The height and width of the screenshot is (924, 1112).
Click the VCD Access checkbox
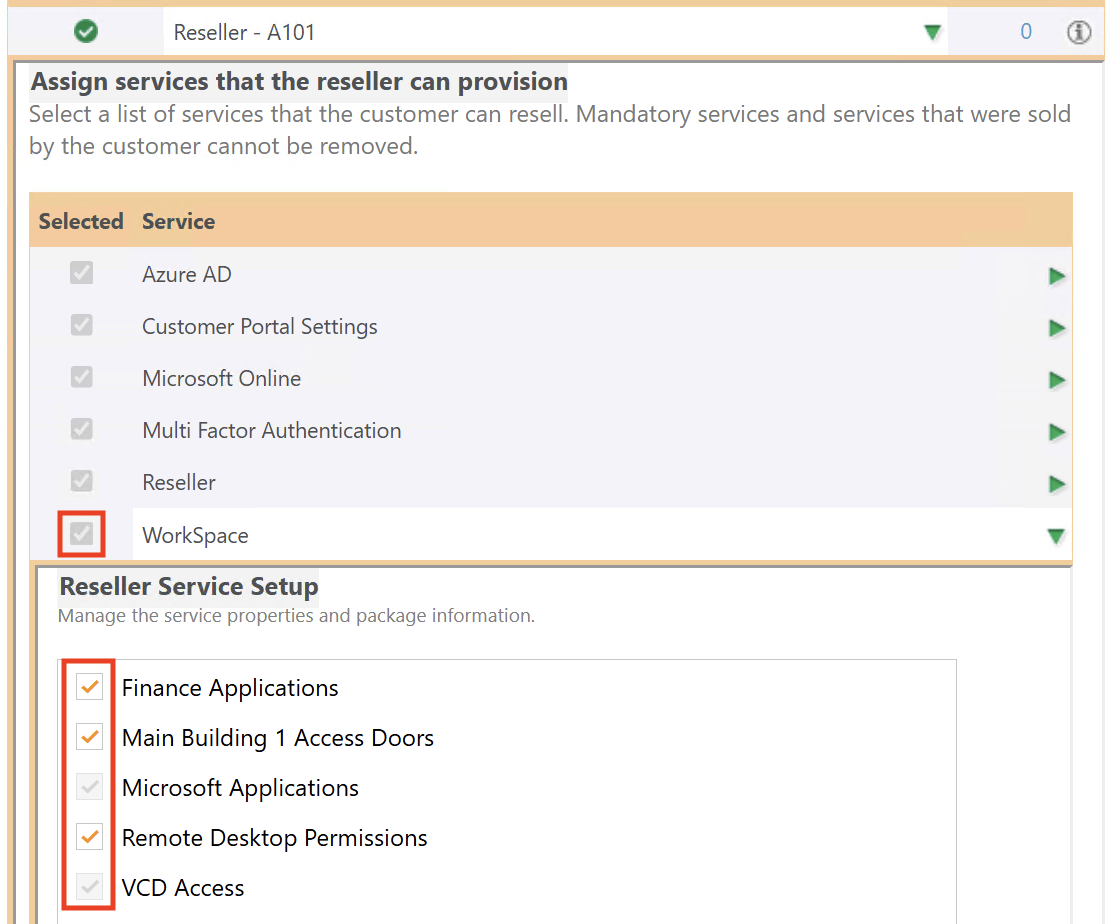click(x=90, y=887)
